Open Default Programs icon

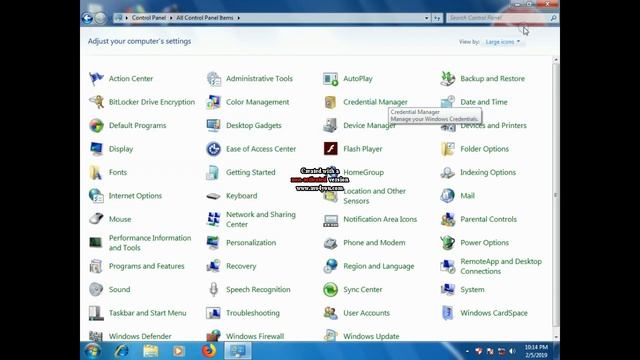[96, 125]
